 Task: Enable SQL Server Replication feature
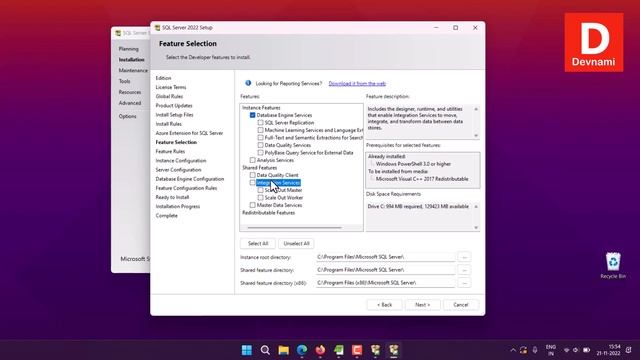(260, 122)
